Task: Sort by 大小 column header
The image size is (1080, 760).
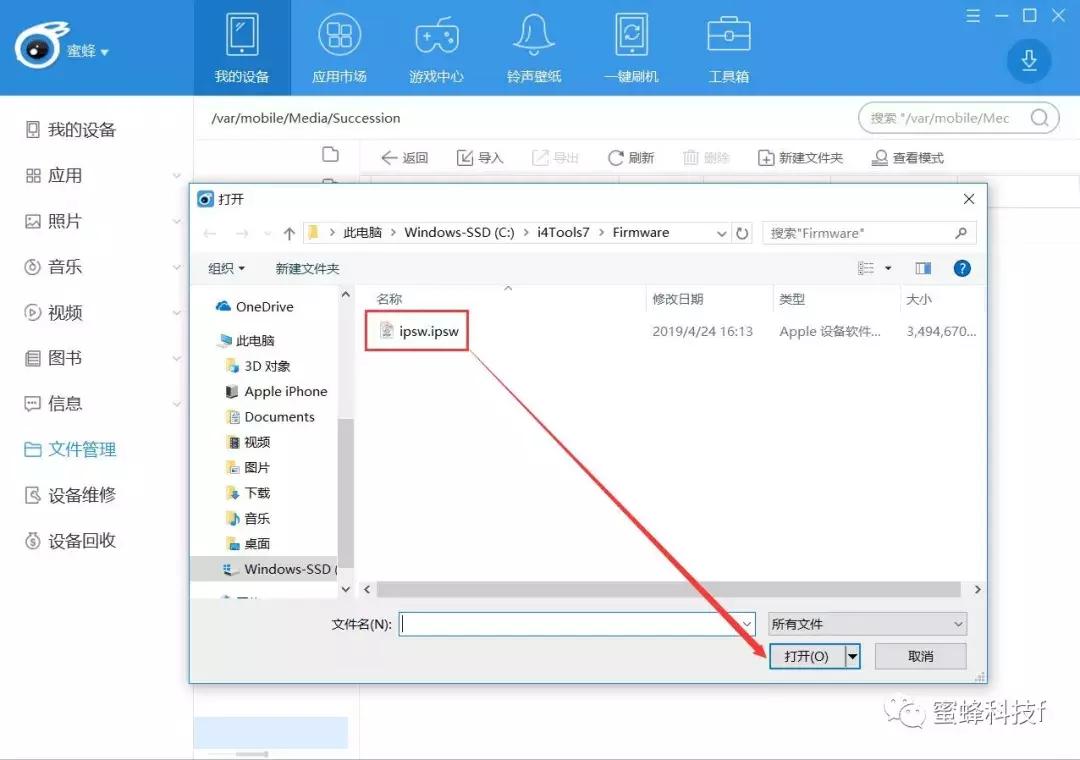Action: tap(919, 299)
